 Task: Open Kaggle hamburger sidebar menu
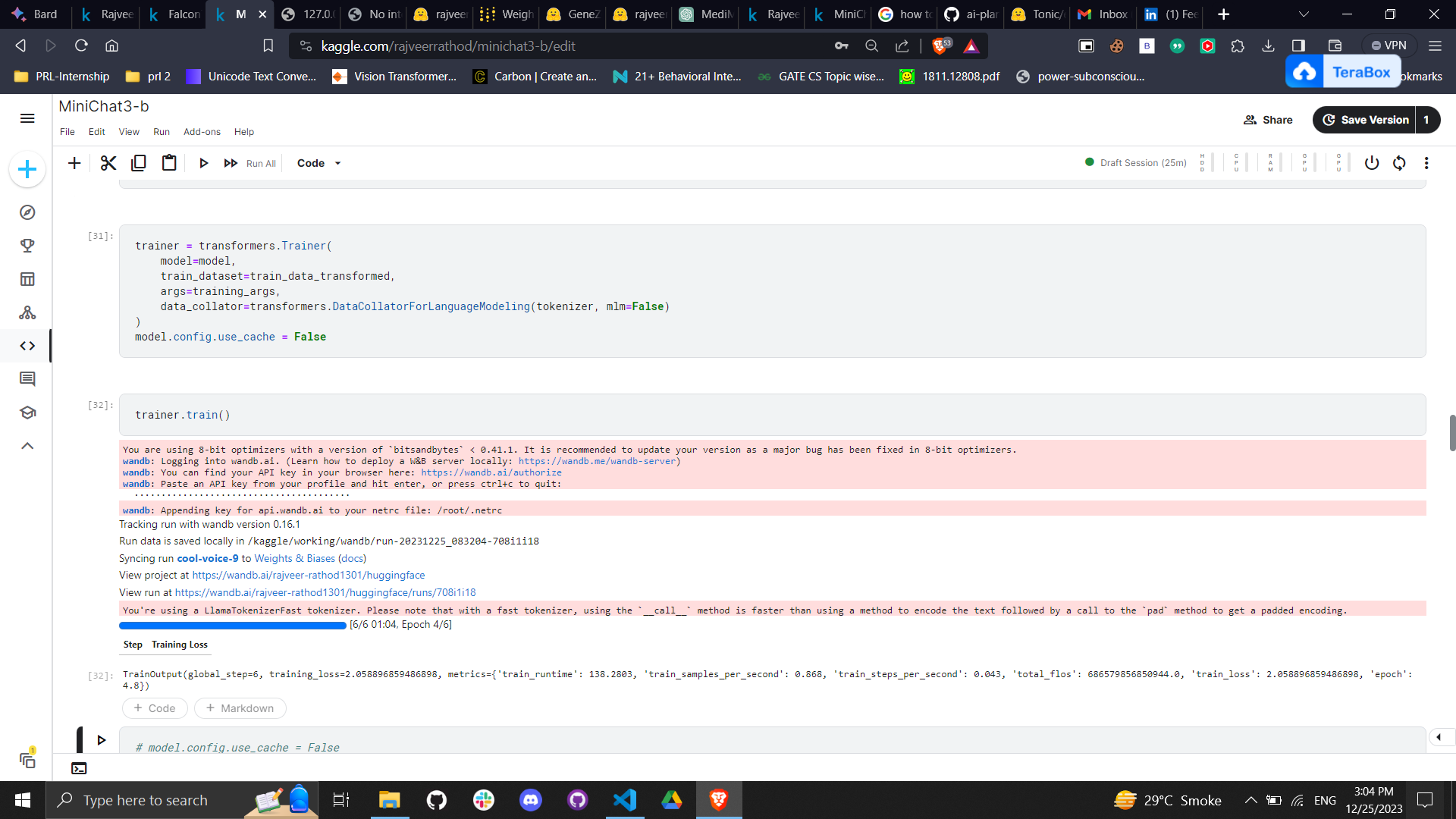click(27, 118)
